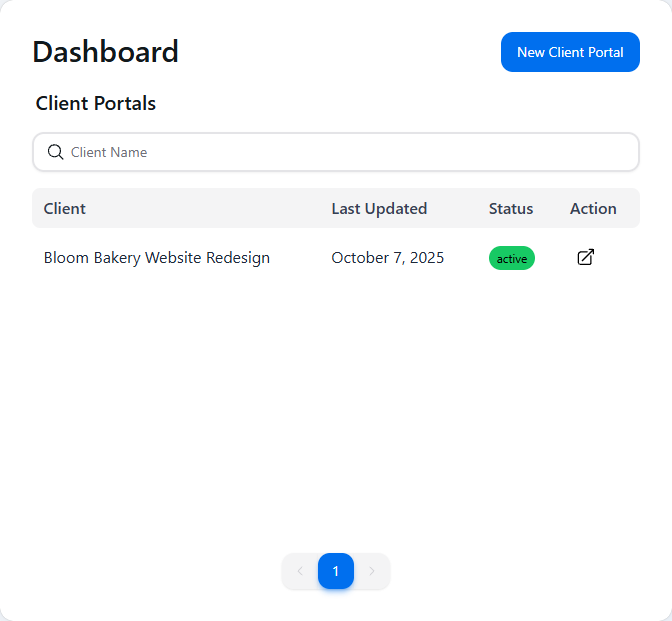Viewport: 672px width, 621px height.
Task: Click the Dashboard page title
Action: click(106, 52)
